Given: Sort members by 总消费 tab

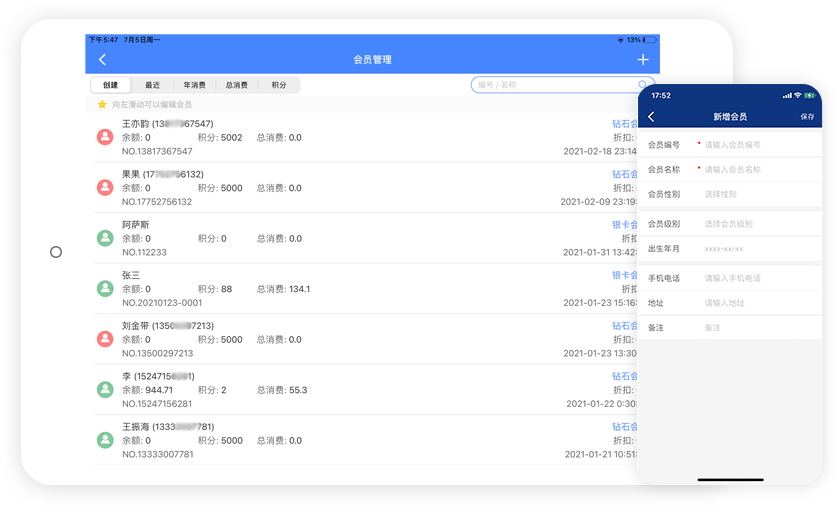Looking at the screenshot, I should tap(237, 86).
